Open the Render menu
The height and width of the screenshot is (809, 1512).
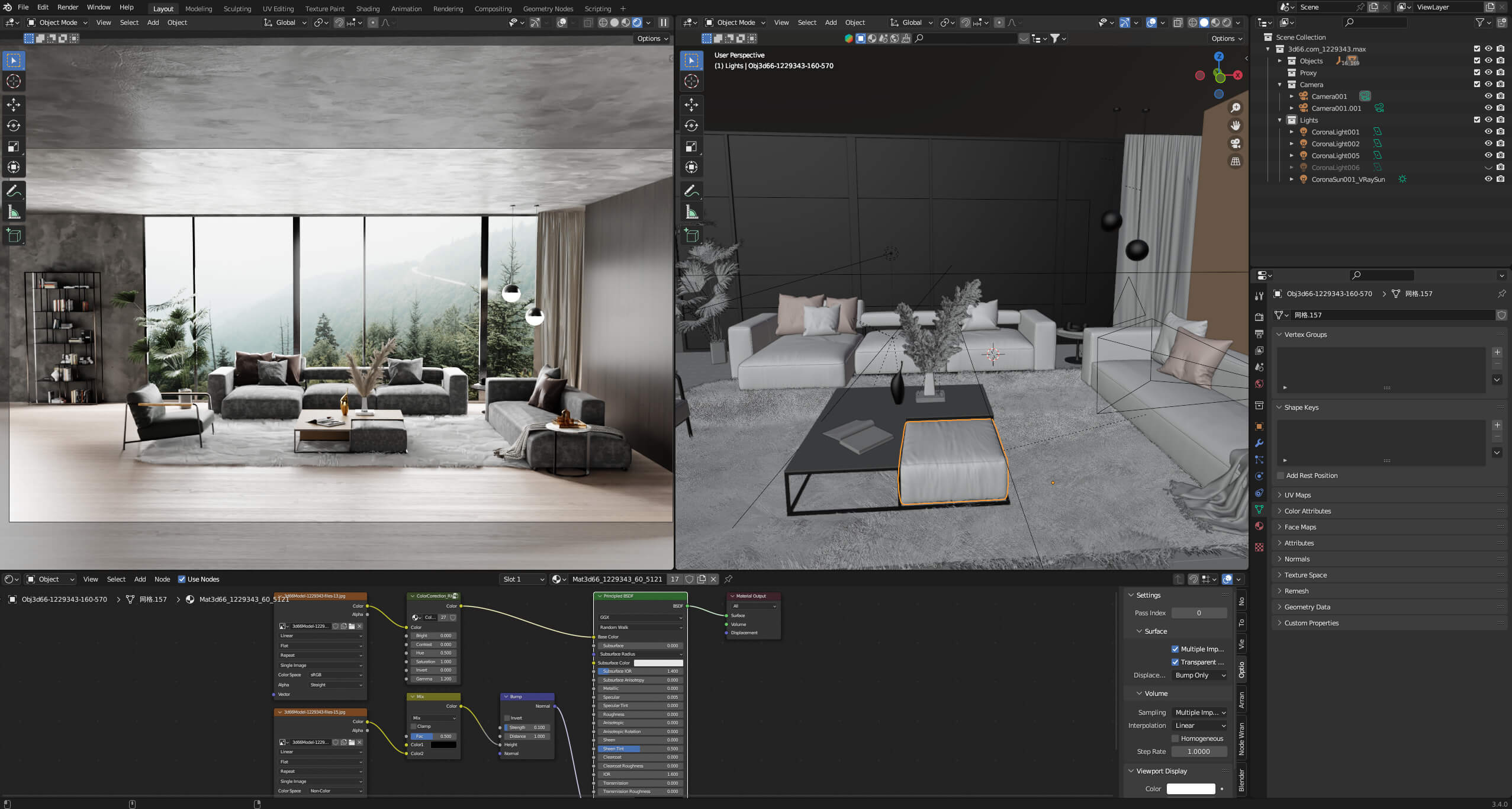click(x=67, y=7)
